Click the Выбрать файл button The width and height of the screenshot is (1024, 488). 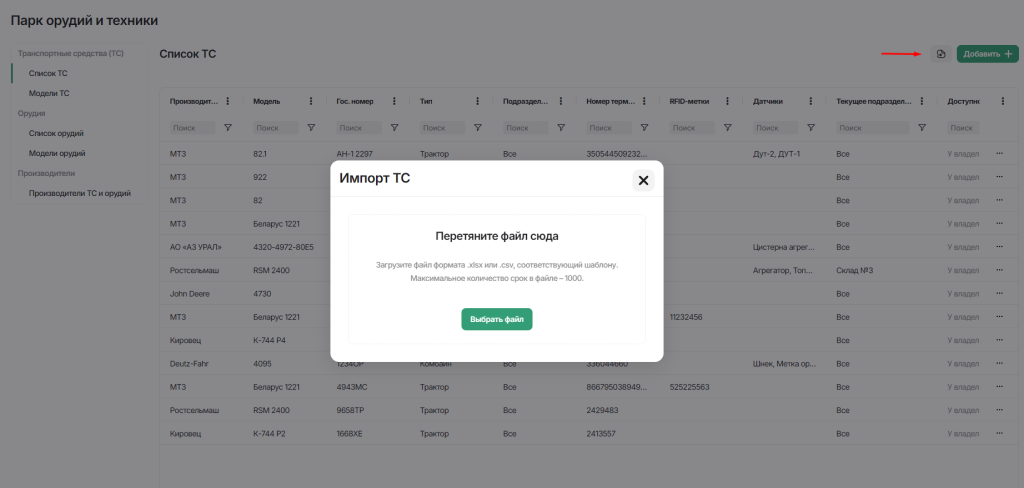pyautogui.click(x=496, y=319)
